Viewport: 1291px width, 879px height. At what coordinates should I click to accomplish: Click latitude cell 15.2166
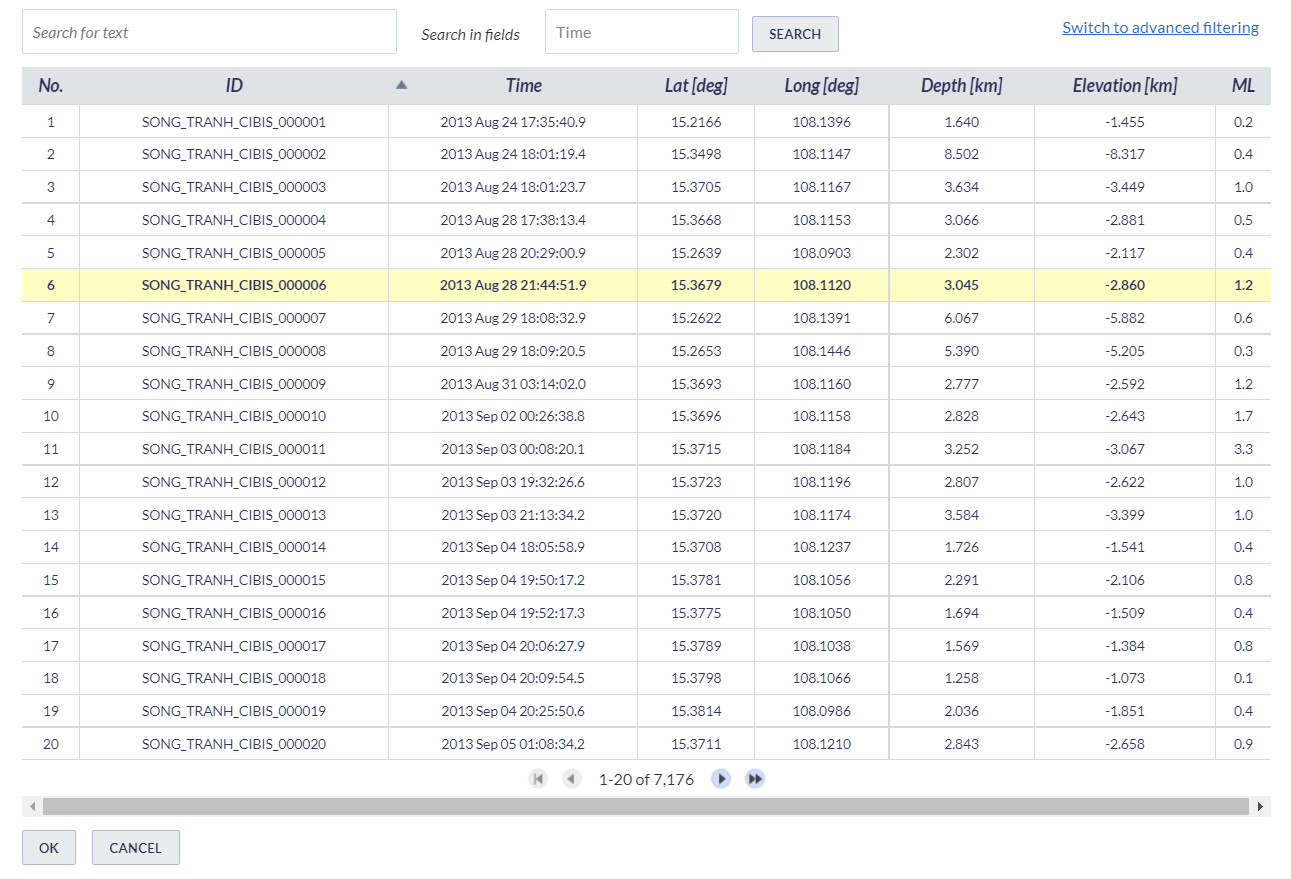(696, 122)
